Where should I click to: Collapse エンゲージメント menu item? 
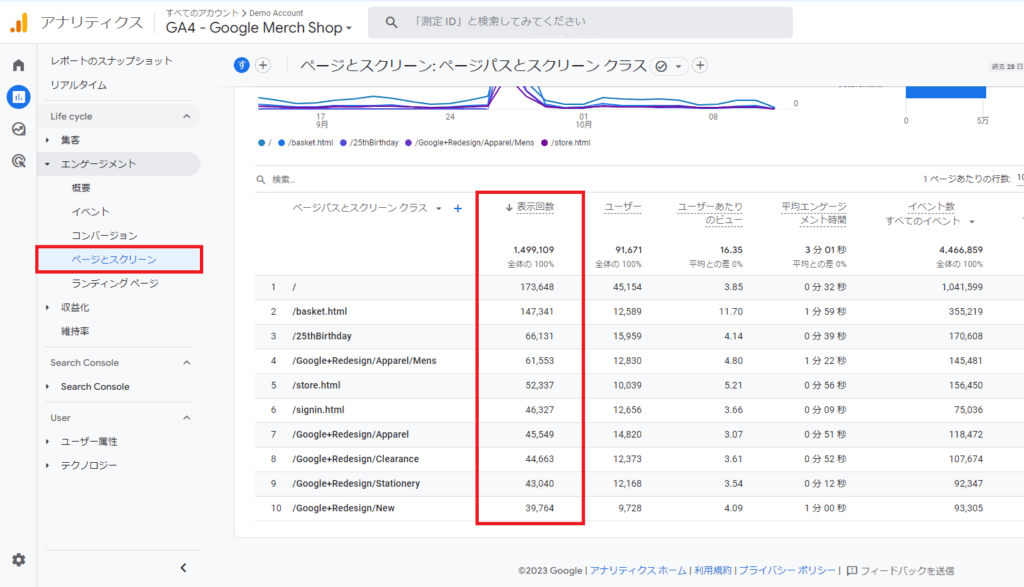tap(118, 164)
